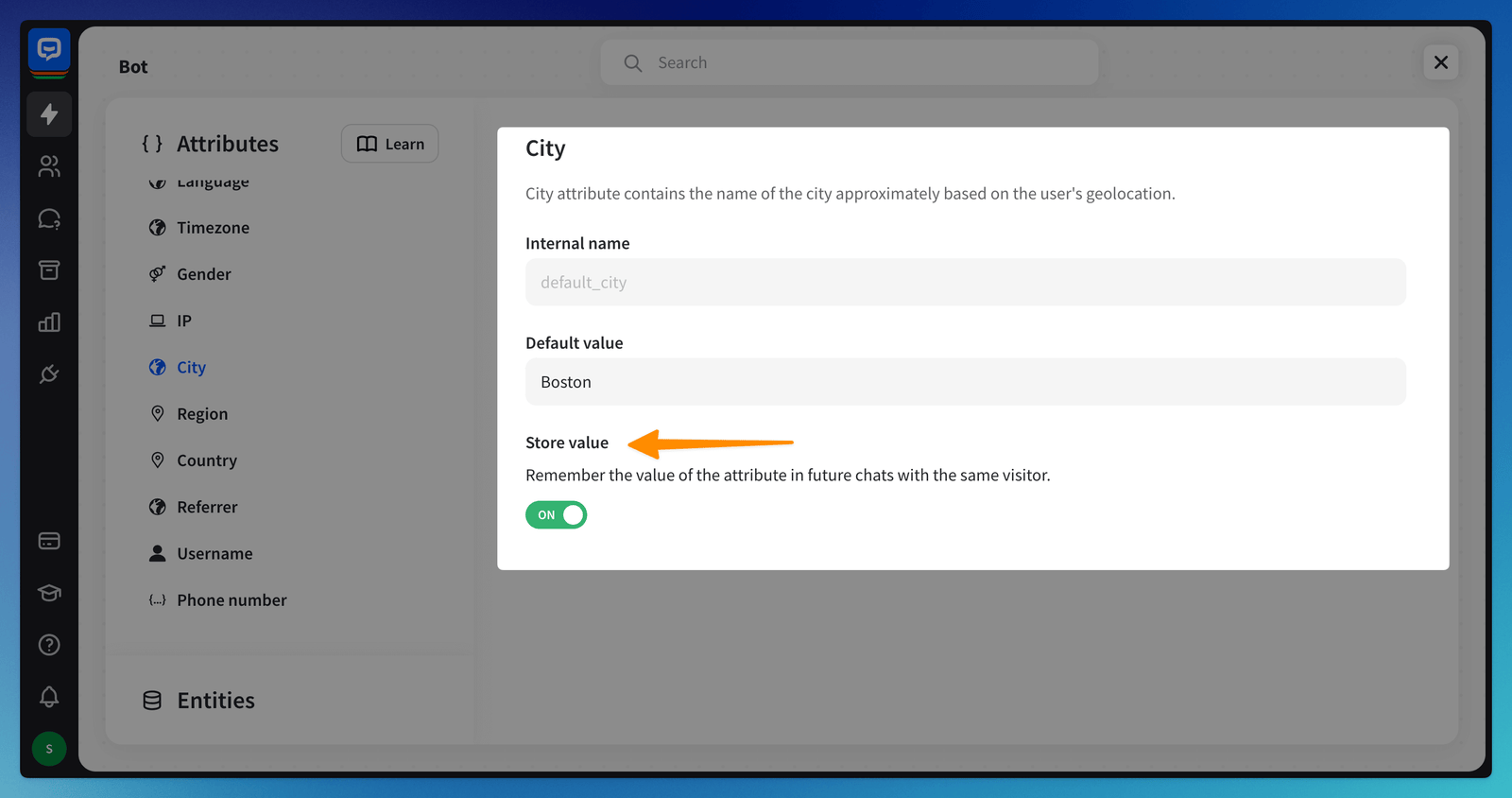1512x798 pixels.
Task: Open the chat bubble icon in sidebar
Action: point(49,218)
